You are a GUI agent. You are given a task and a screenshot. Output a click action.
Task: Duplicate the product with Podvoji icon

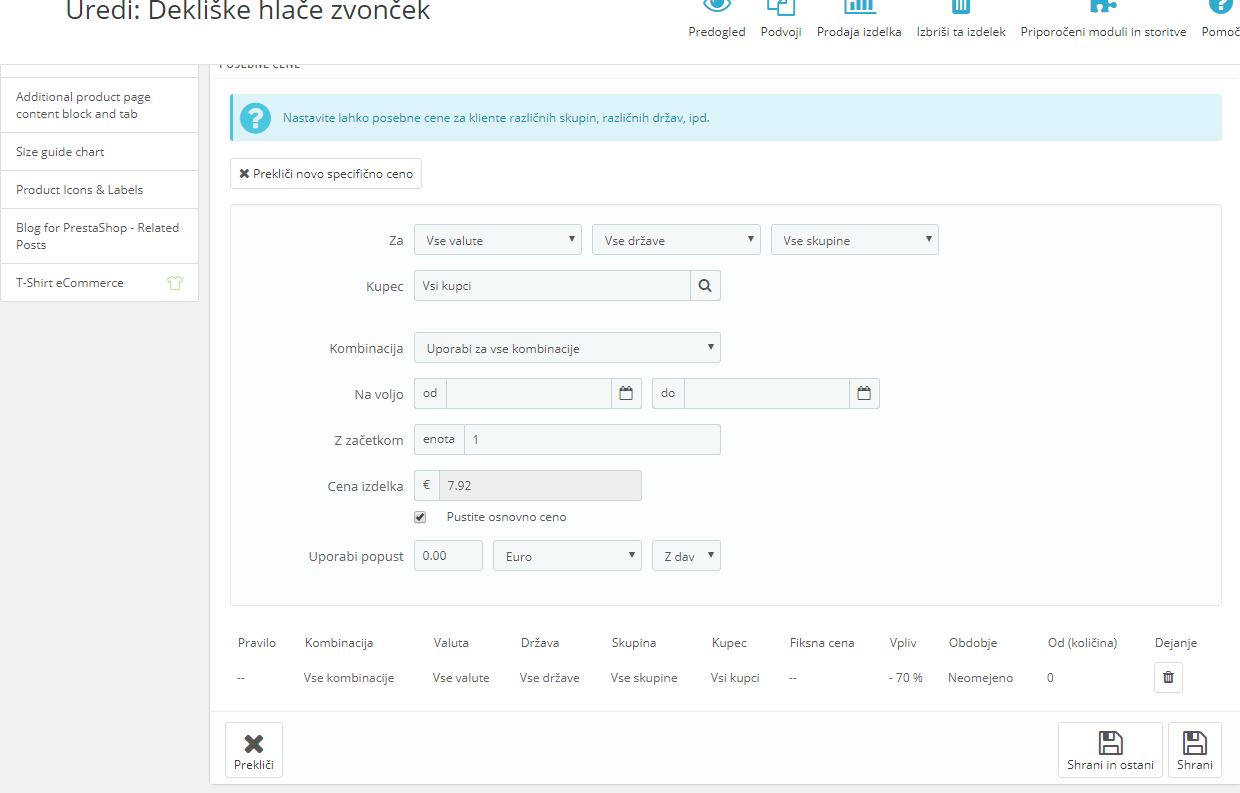[x=780, y=8]
